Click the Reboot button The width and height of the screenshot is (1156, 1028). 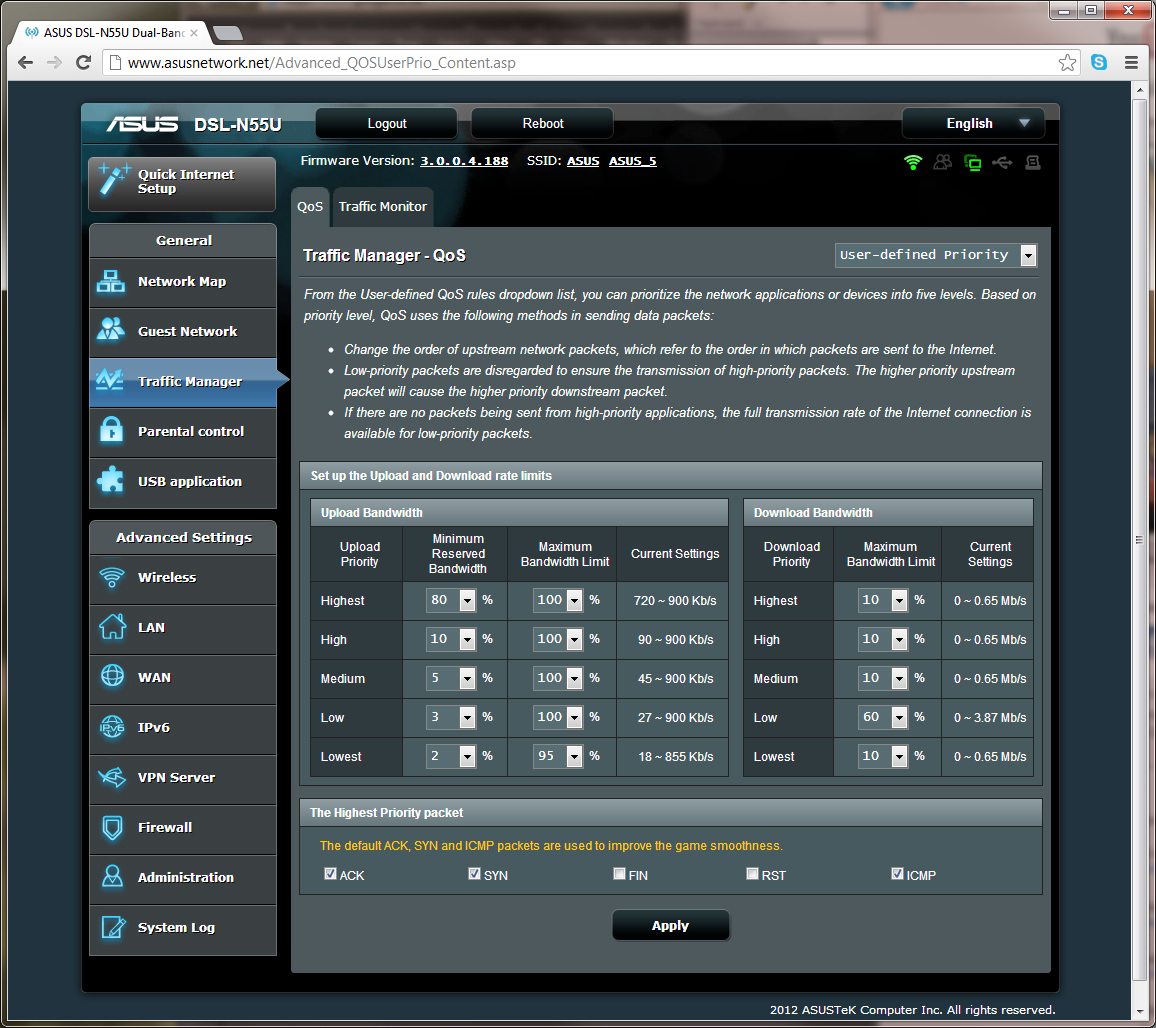click(541, 123)
